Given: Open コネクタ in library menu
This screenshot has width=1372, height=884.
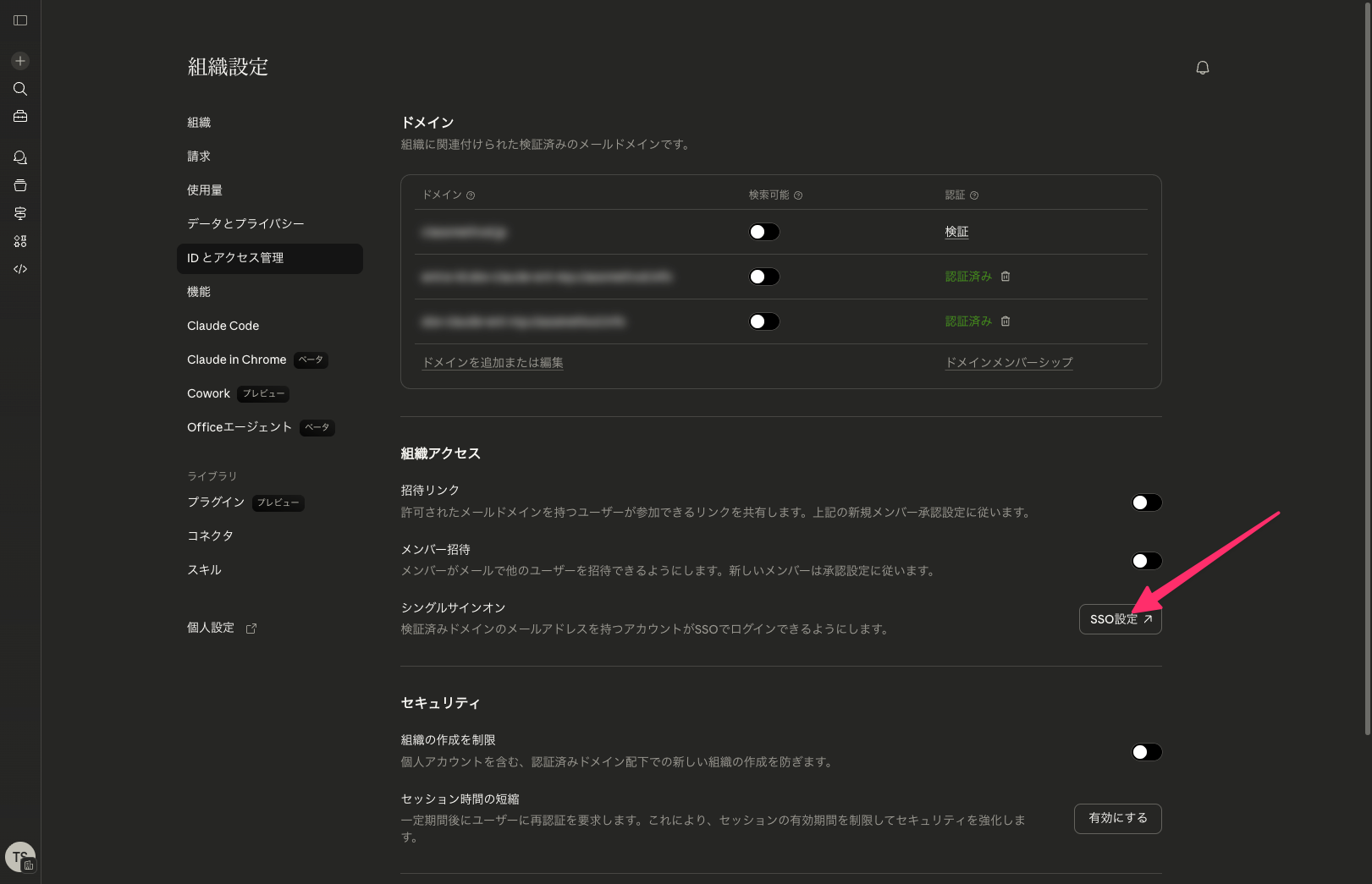Looking at the screenshot, I should pyautogui.click(x=210, y=536).
